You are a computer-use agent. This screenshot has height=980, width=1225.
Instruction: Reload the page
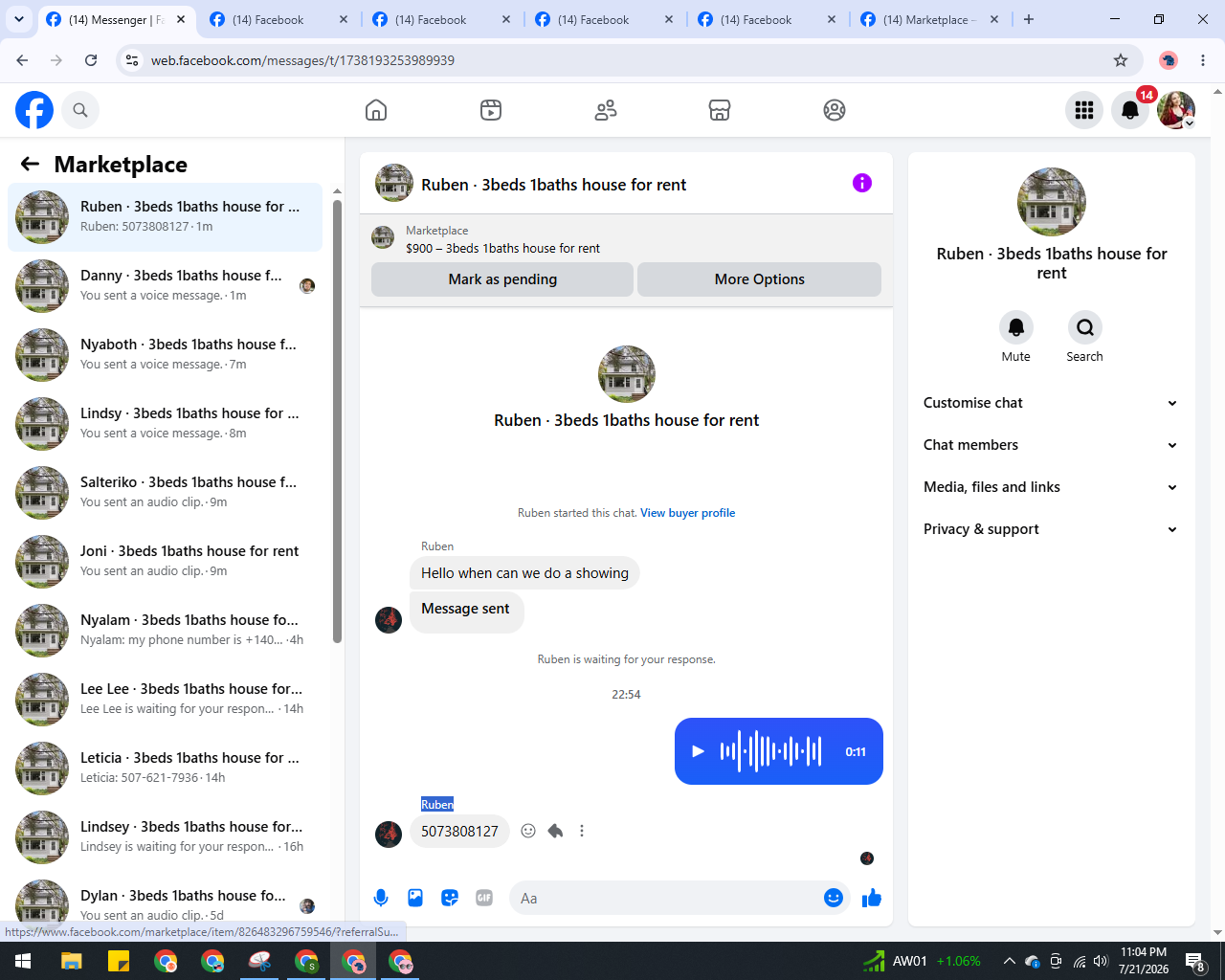pyautogui.click(x=91, y=60)
